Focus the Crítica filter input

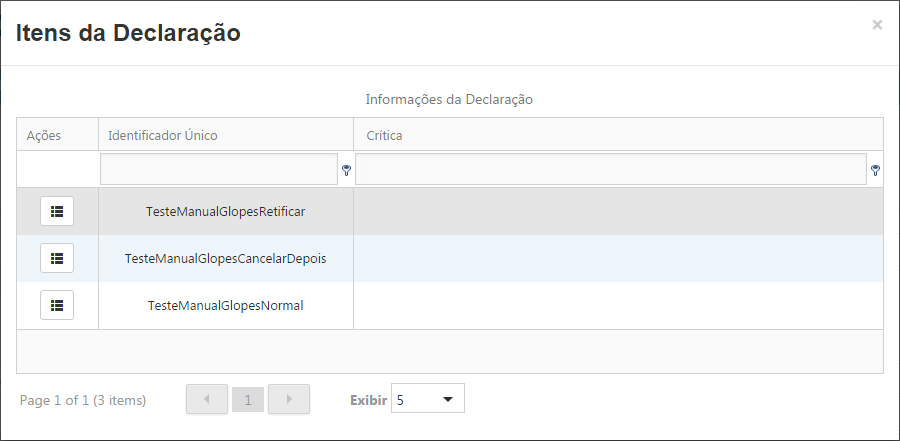[611, 169]
